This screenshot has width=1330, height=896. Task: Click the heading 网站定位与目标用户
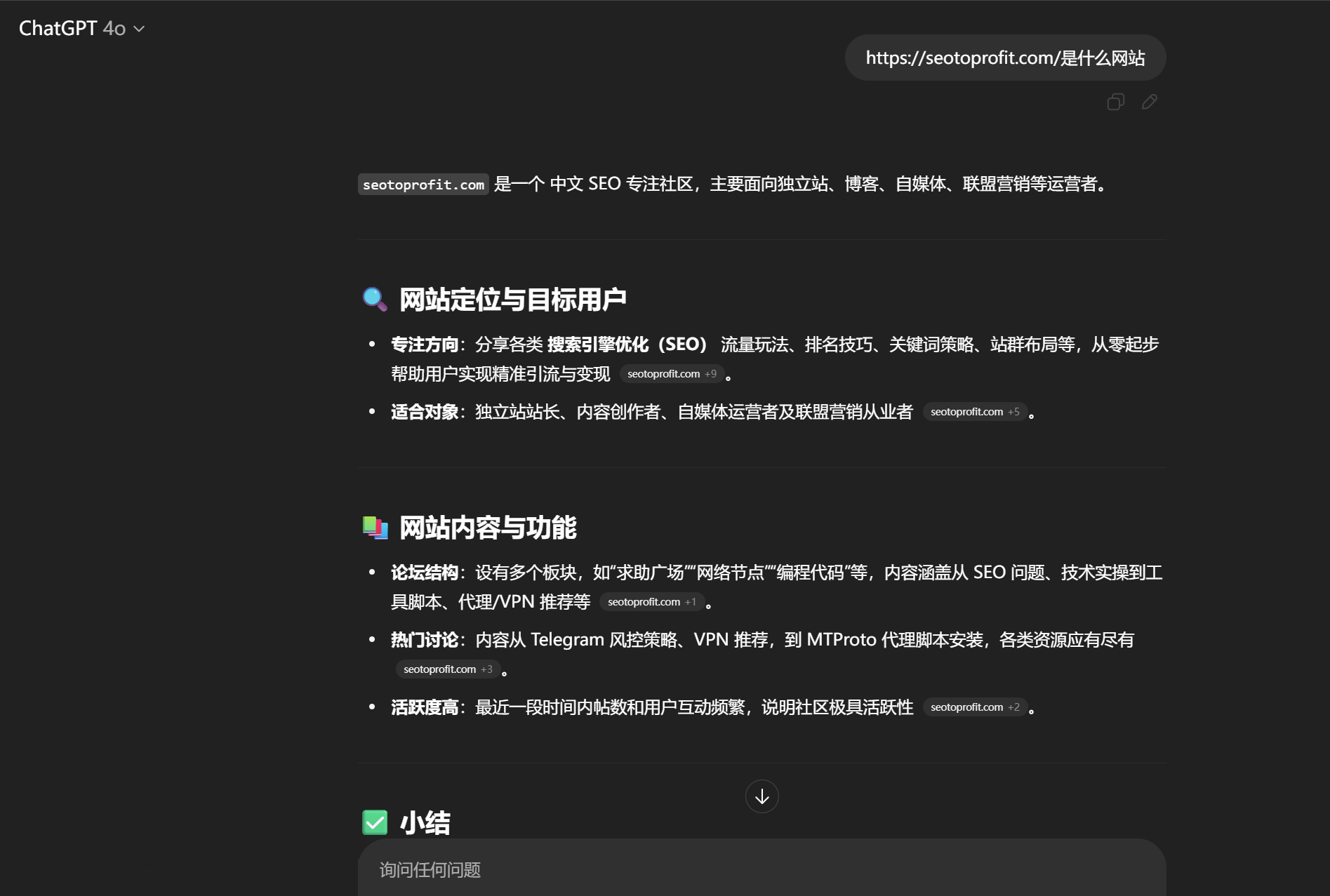click(513, 300)
